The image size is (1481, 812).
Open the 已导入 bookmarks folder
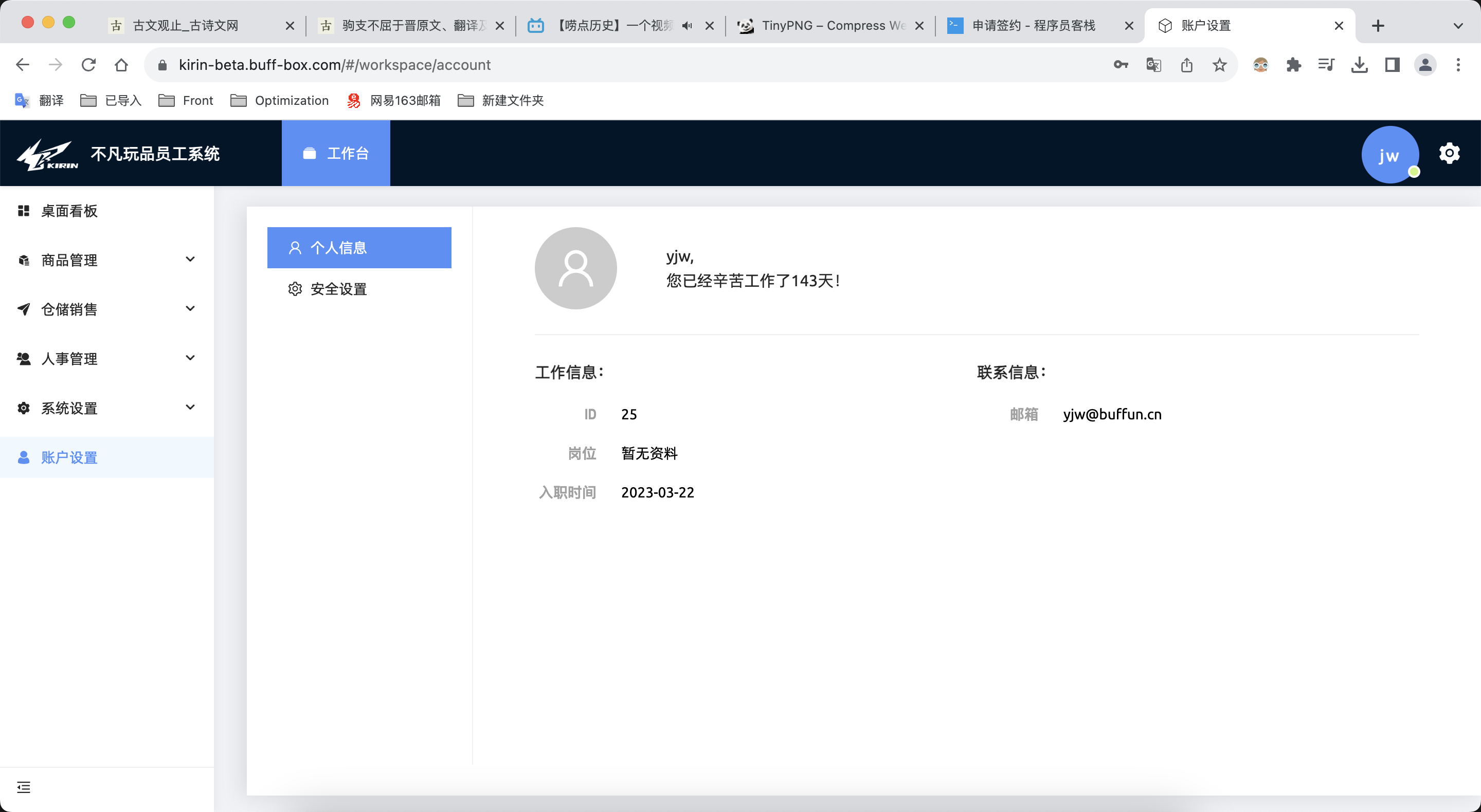point(111,101)
